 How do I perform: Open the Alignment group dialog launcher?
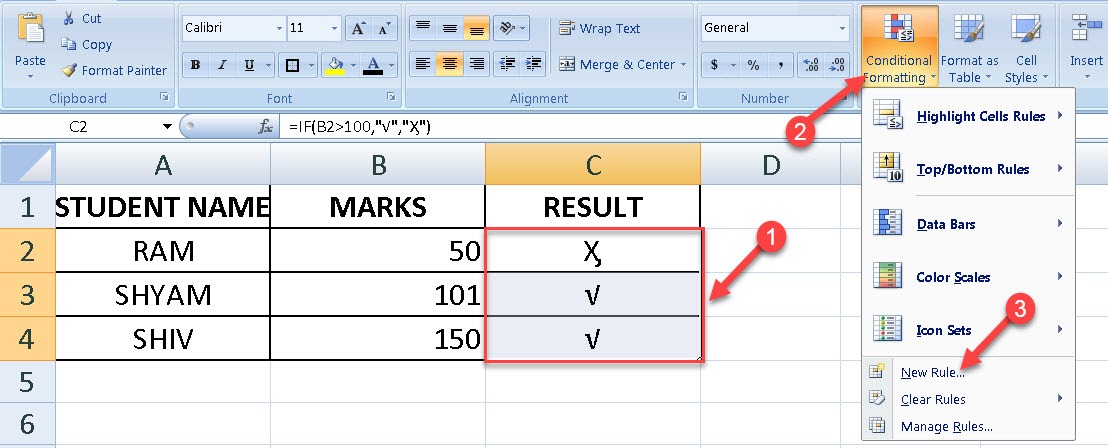pos(683,96)
